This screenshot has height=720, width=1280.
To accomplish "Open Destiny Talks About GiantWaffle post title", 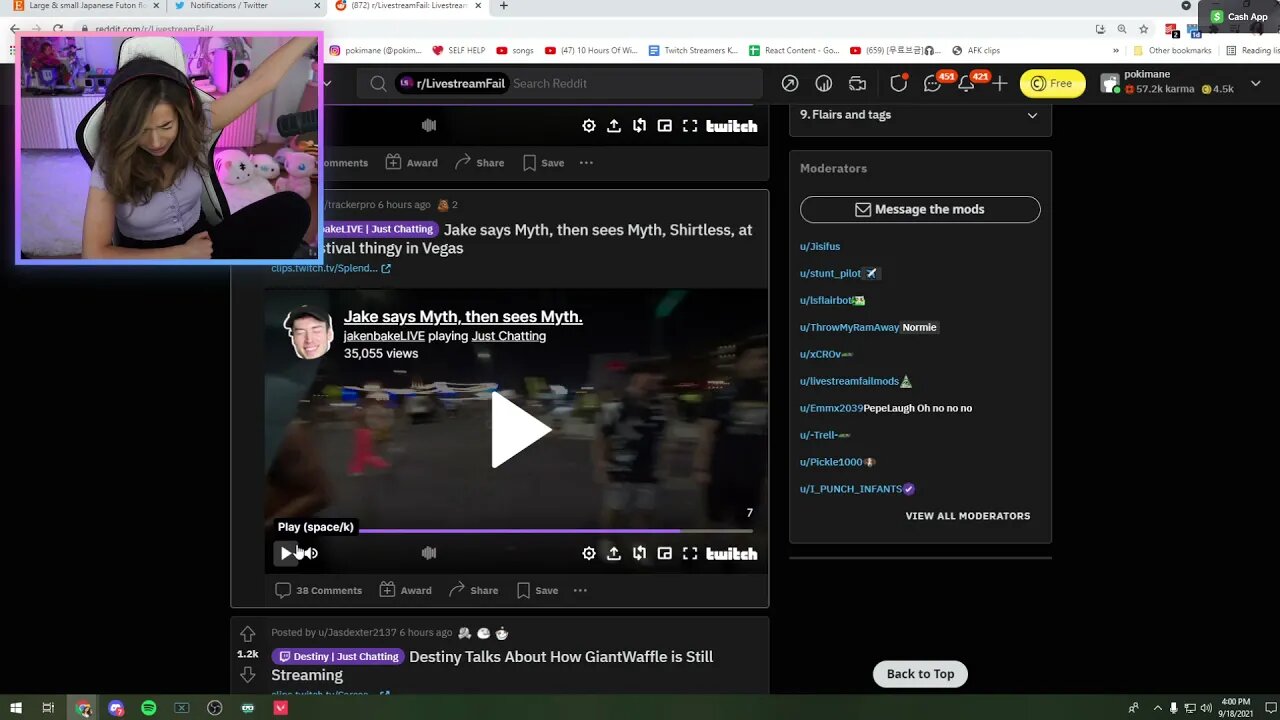I will (x=561, y=657).
